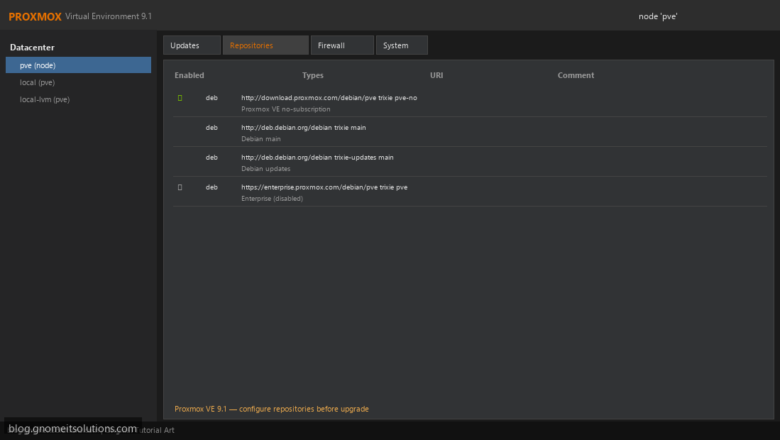780x440 pixels.
Task: Click the 'Proxmox VE no-subscription' comment text
Action: pyautogui.click(x=286, y=109)
